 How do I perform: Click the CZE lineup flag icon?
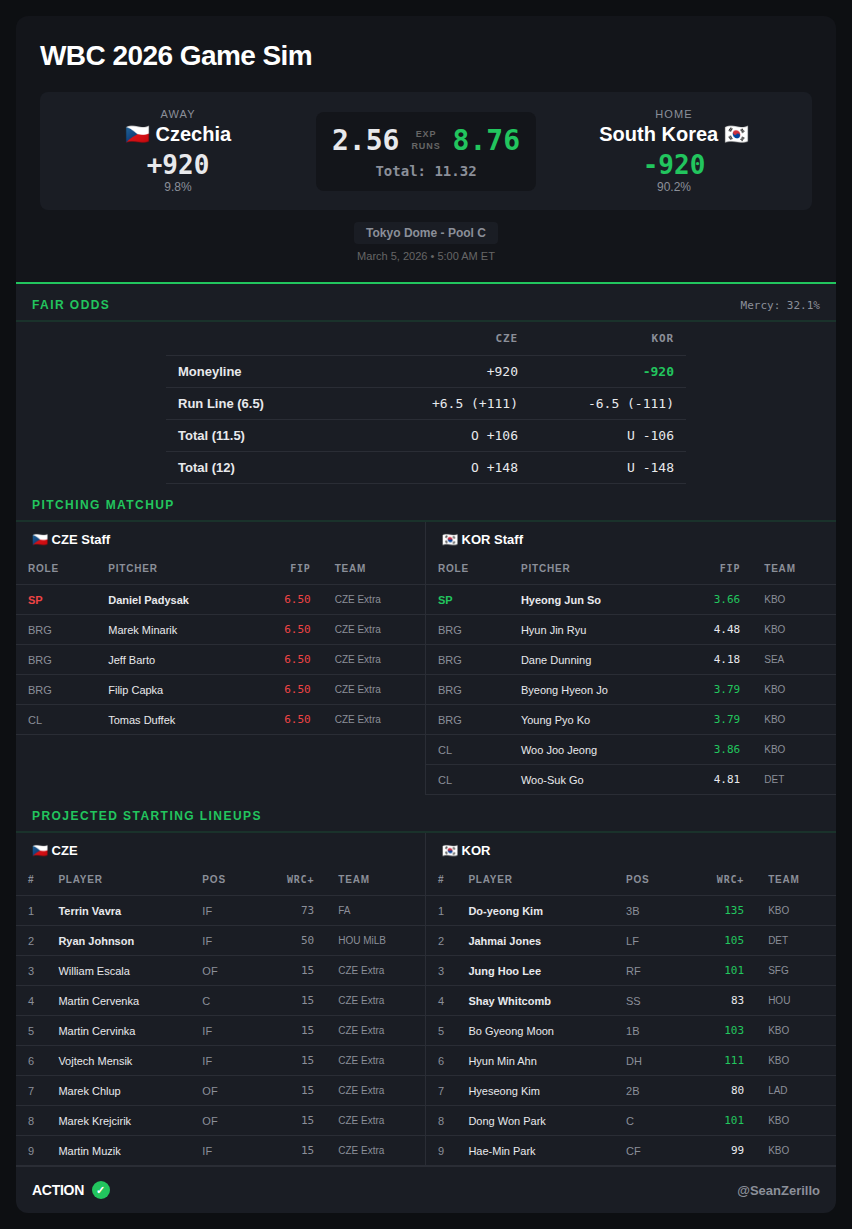pos(40,851)
